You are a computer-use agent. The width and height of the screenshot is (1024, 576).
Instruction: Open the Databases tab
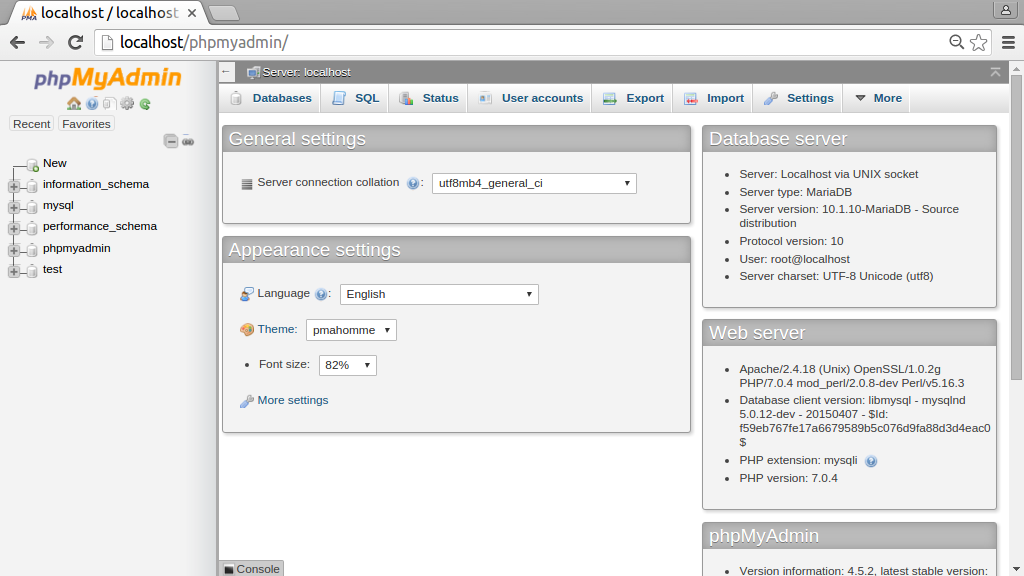coord(271,98)
